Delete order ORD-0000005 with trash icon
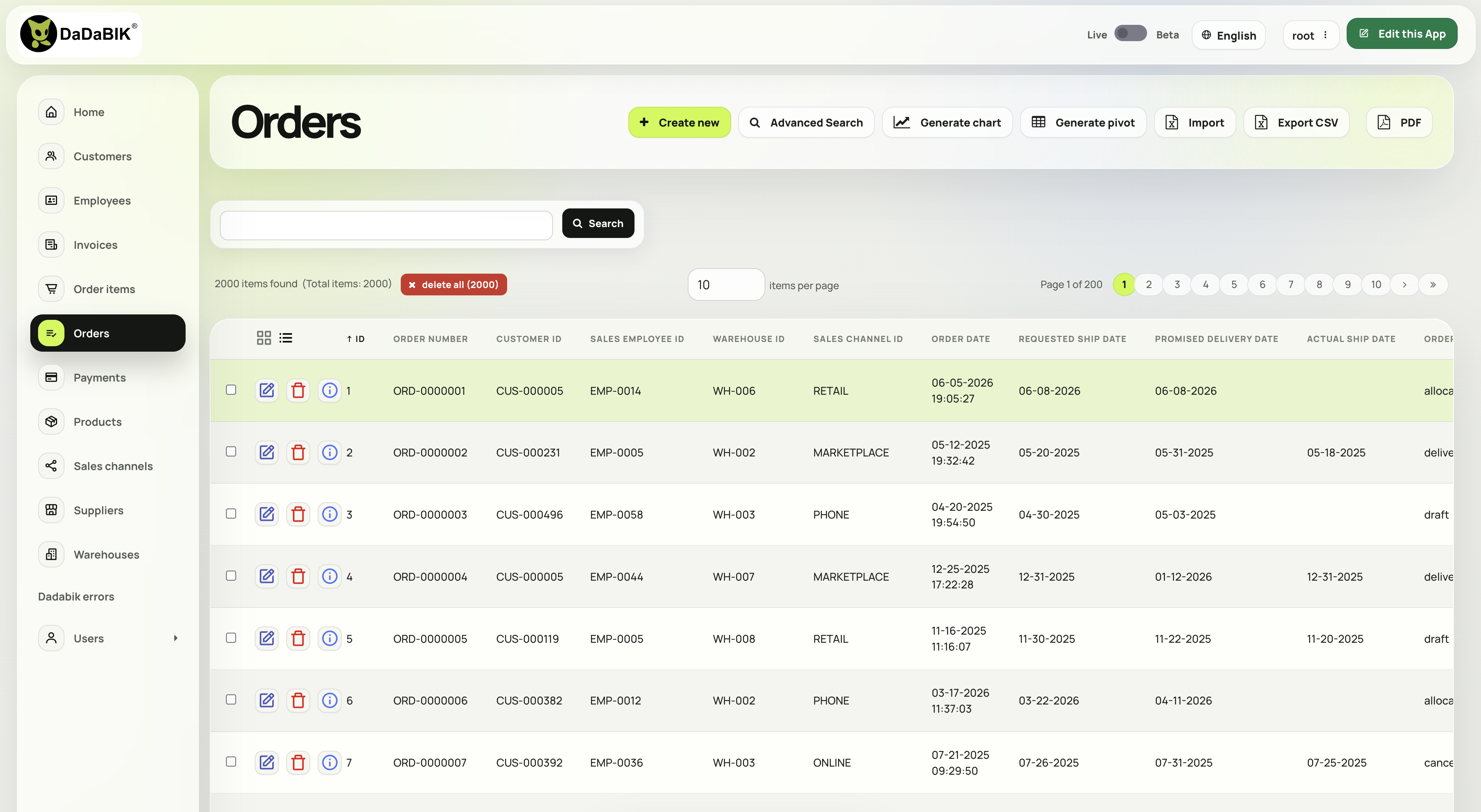The height and width of the screenshot is (812, 1481). (298, 638)
